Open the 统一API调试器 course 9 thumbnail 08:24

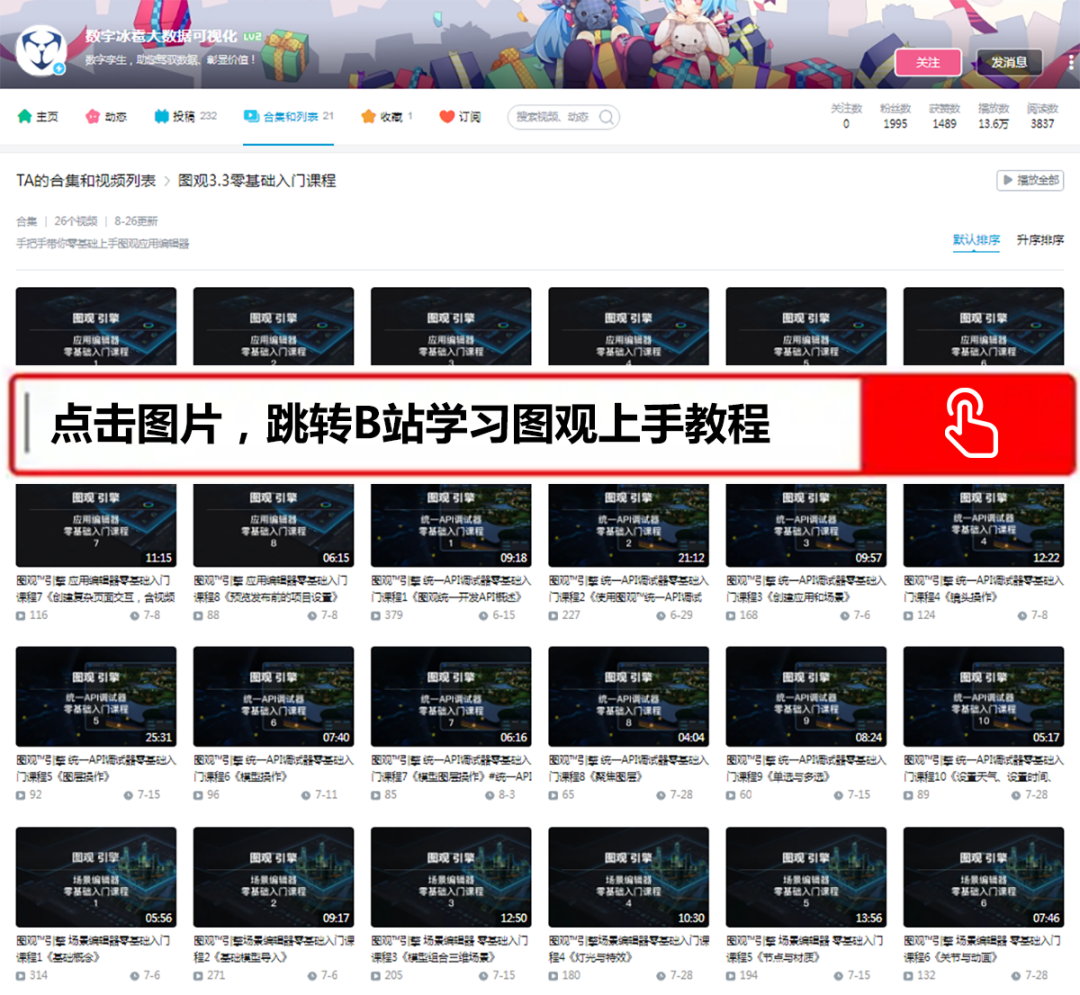coord(806,697)
